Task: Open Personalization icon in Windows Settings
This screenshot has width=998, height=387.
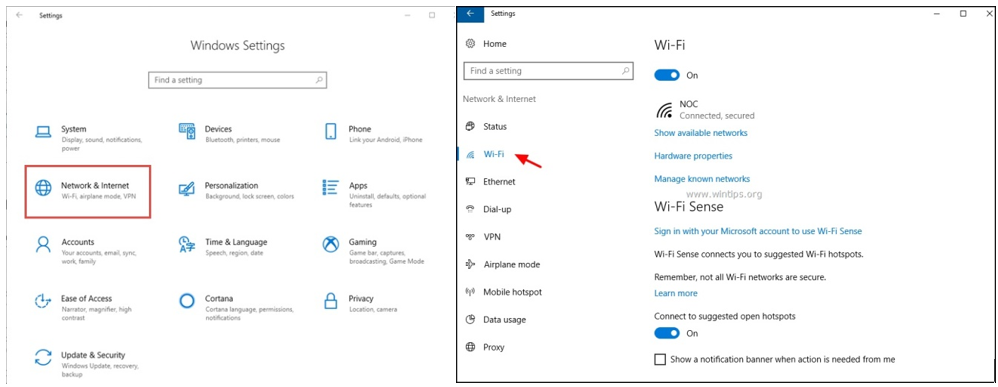Action: [186, 188]
